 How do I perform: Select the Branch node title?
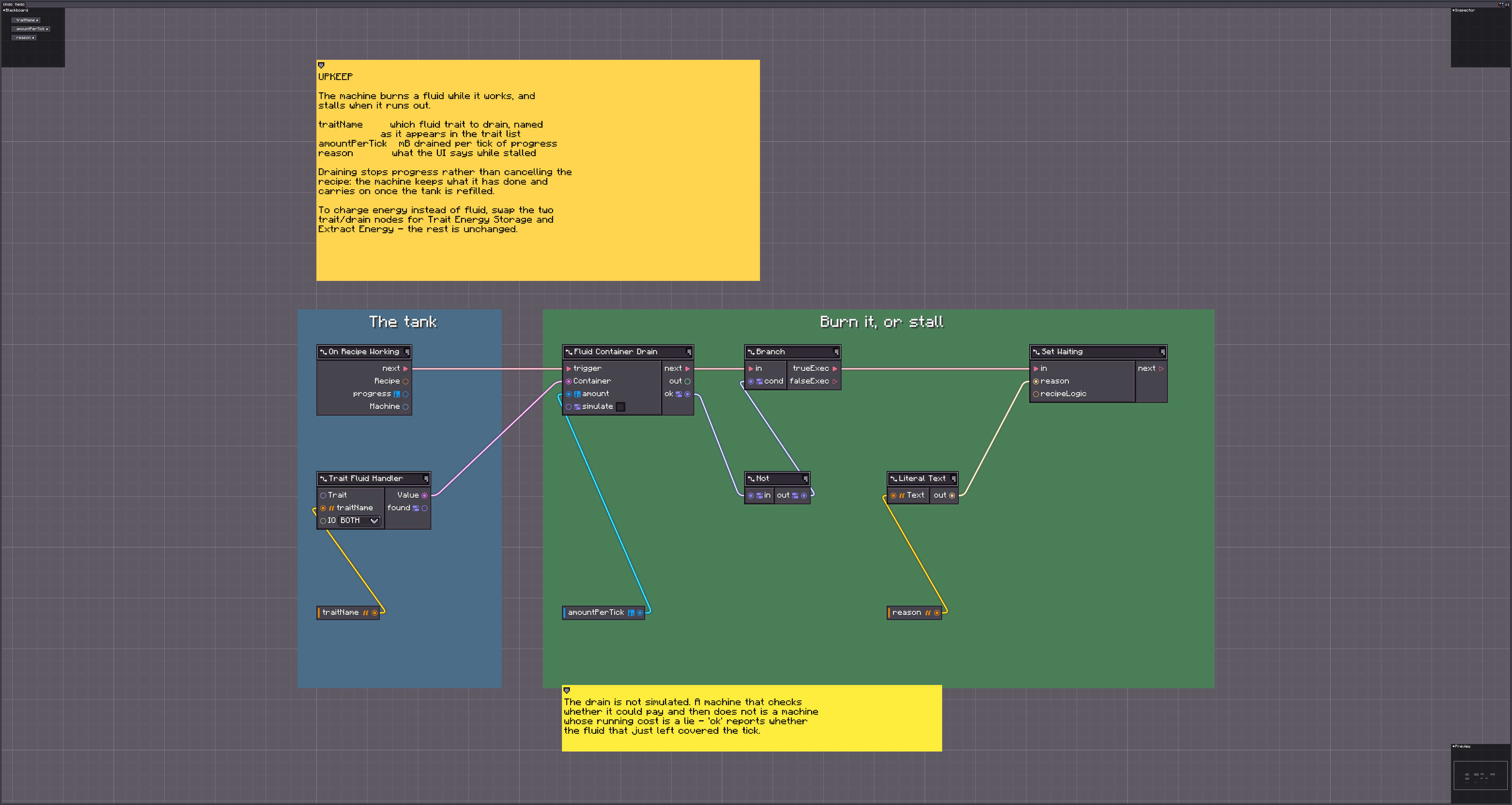[x=770, y=352]
